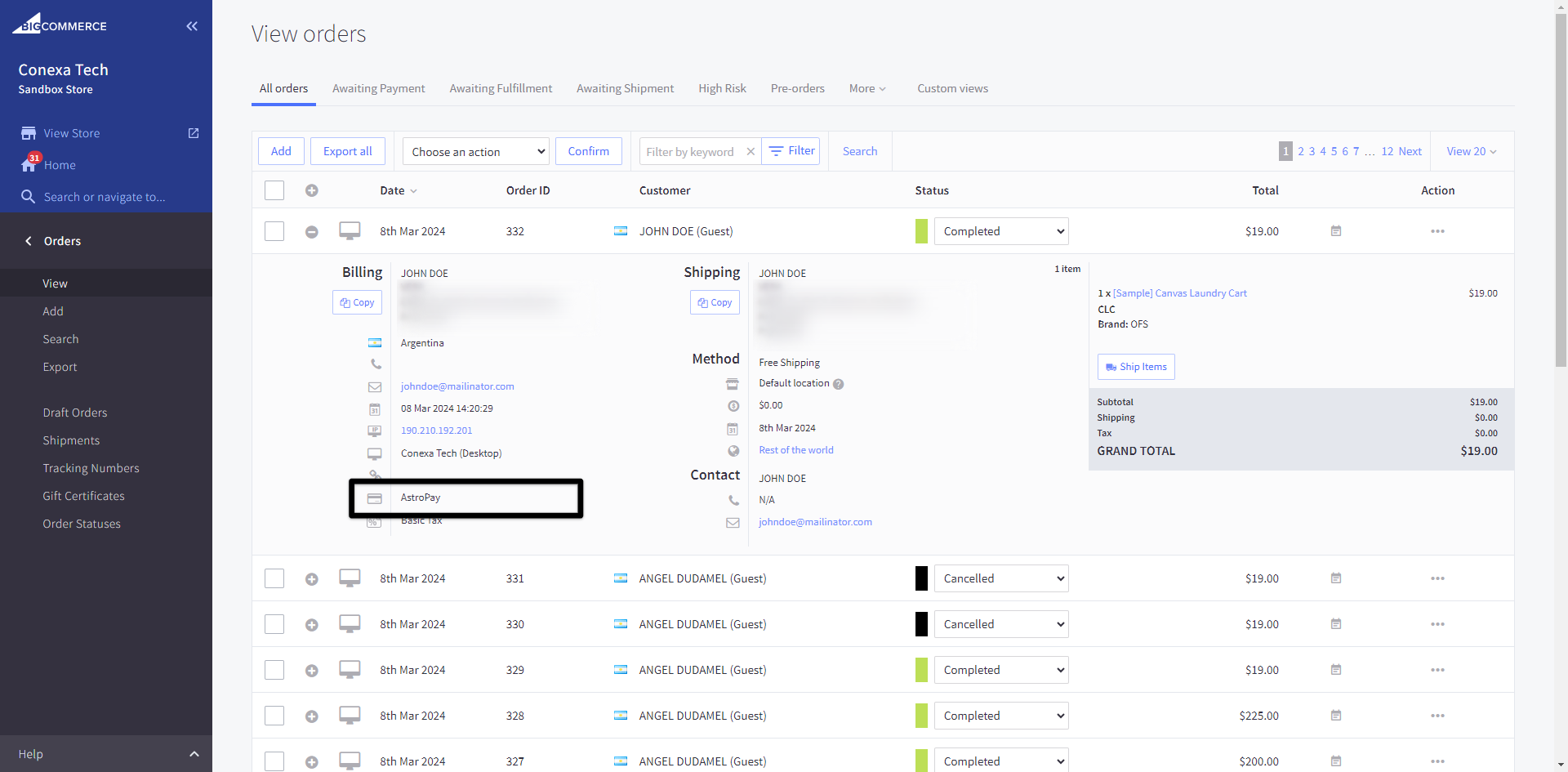Screen dimensions: 1568x772
Task: Click the Home icon with notification badge
Action: coord(29,163)
